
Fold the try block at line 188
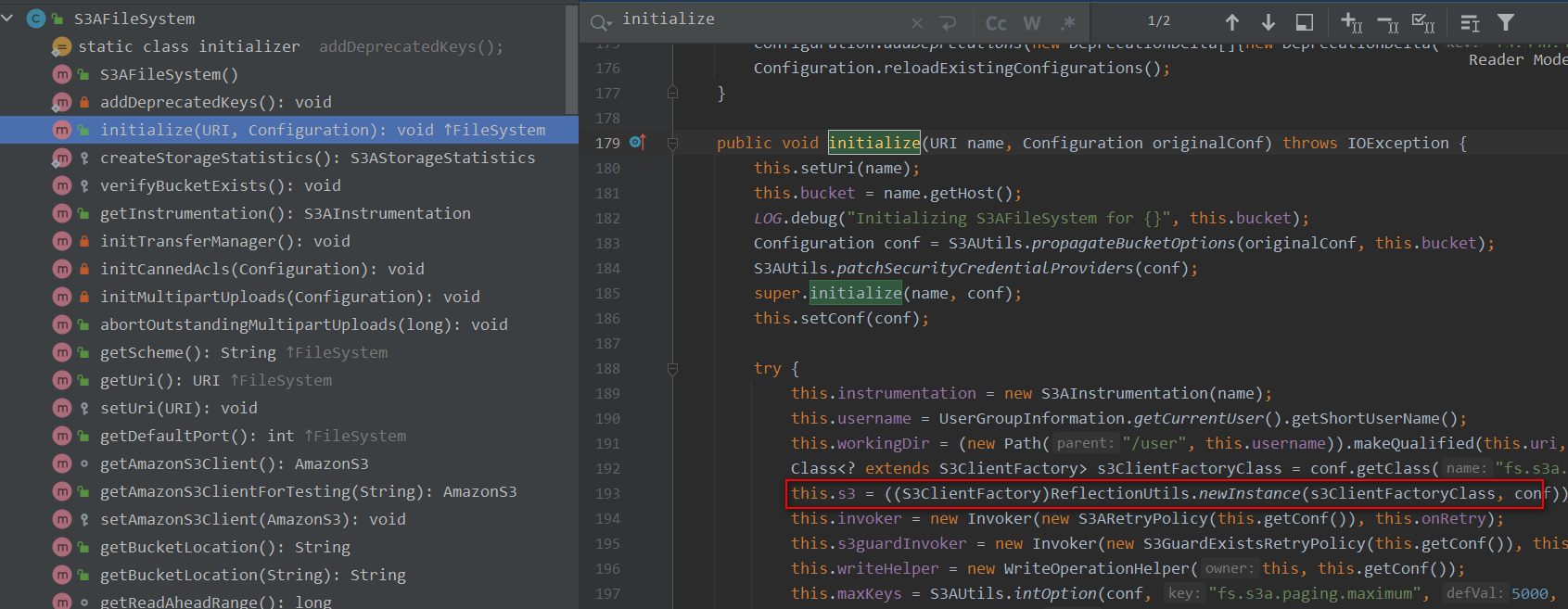pos(672,369)
